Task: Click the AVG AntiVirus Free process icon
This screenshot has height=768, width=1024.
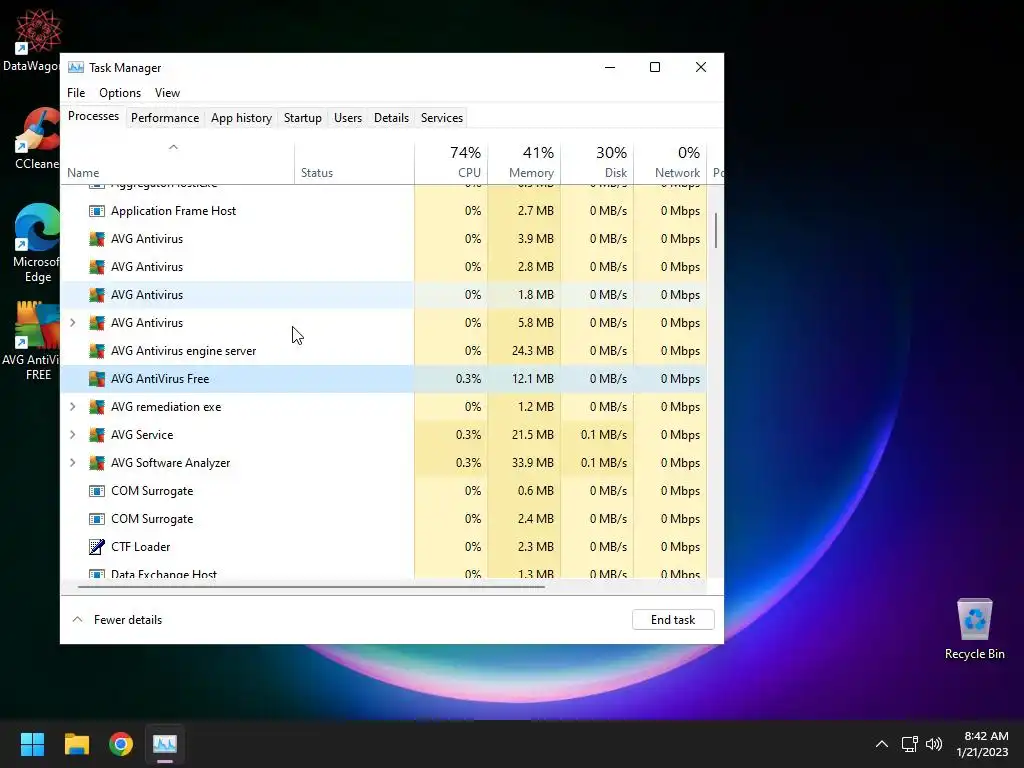Action: [97, 379]
